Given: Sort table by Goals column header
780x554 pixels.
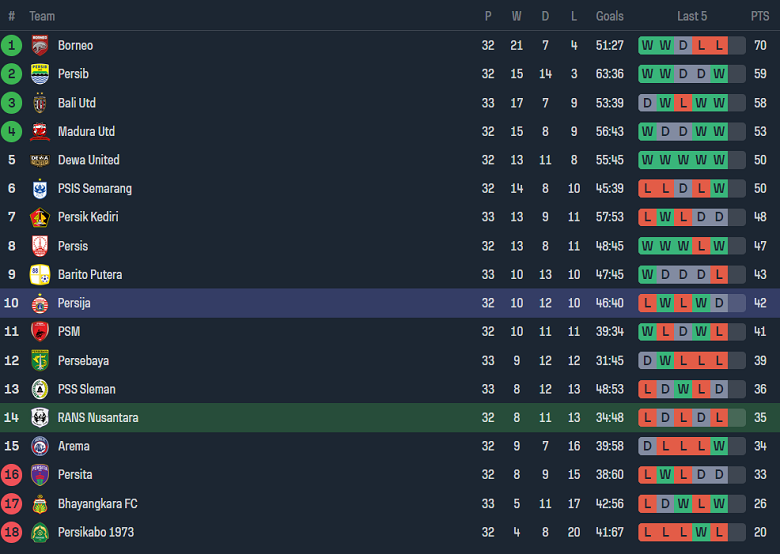Looking at the screenshot, I should [610, 16].
